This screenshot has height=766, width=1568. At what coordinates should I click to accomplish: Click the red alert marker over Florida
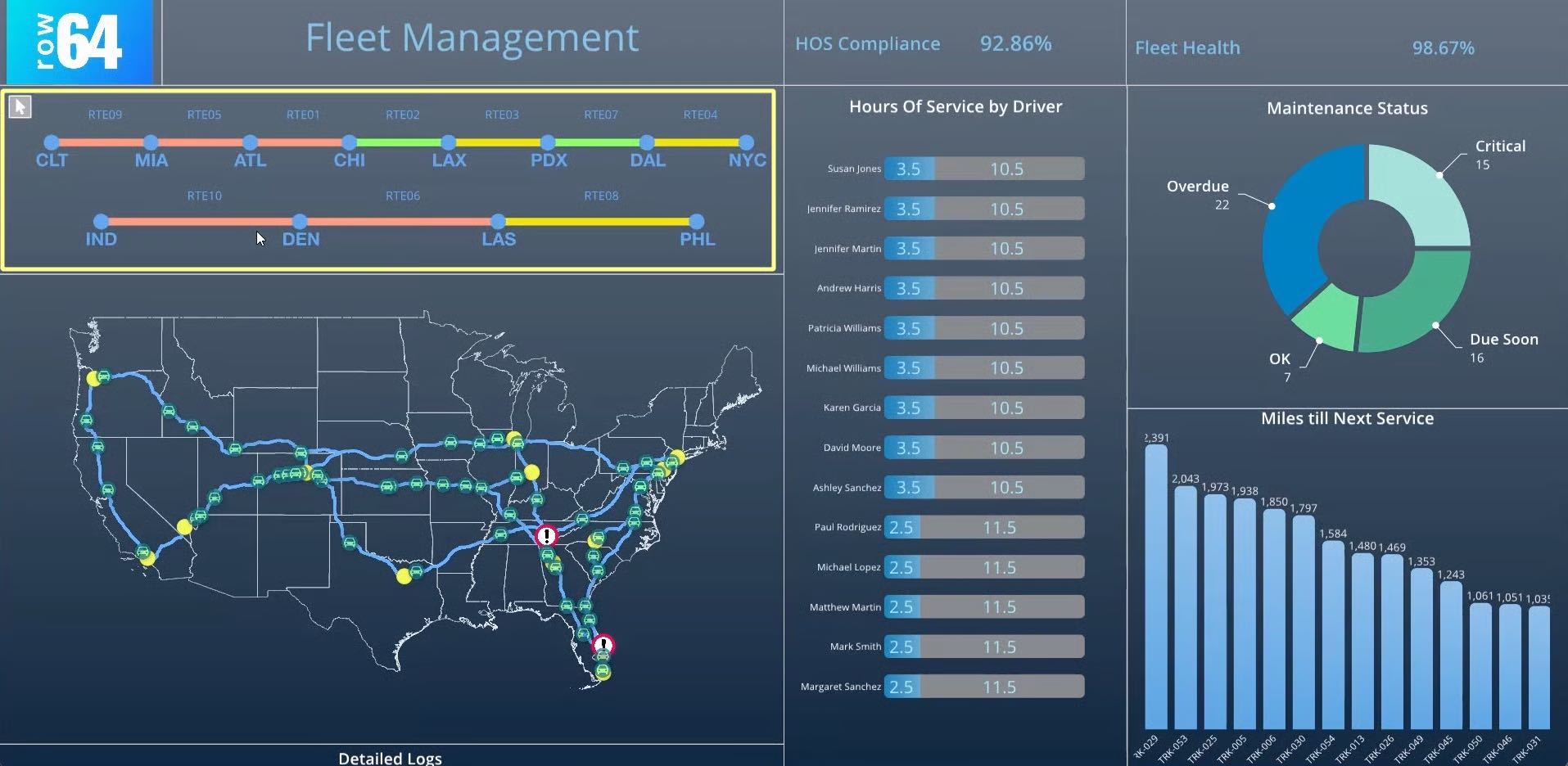603,645
